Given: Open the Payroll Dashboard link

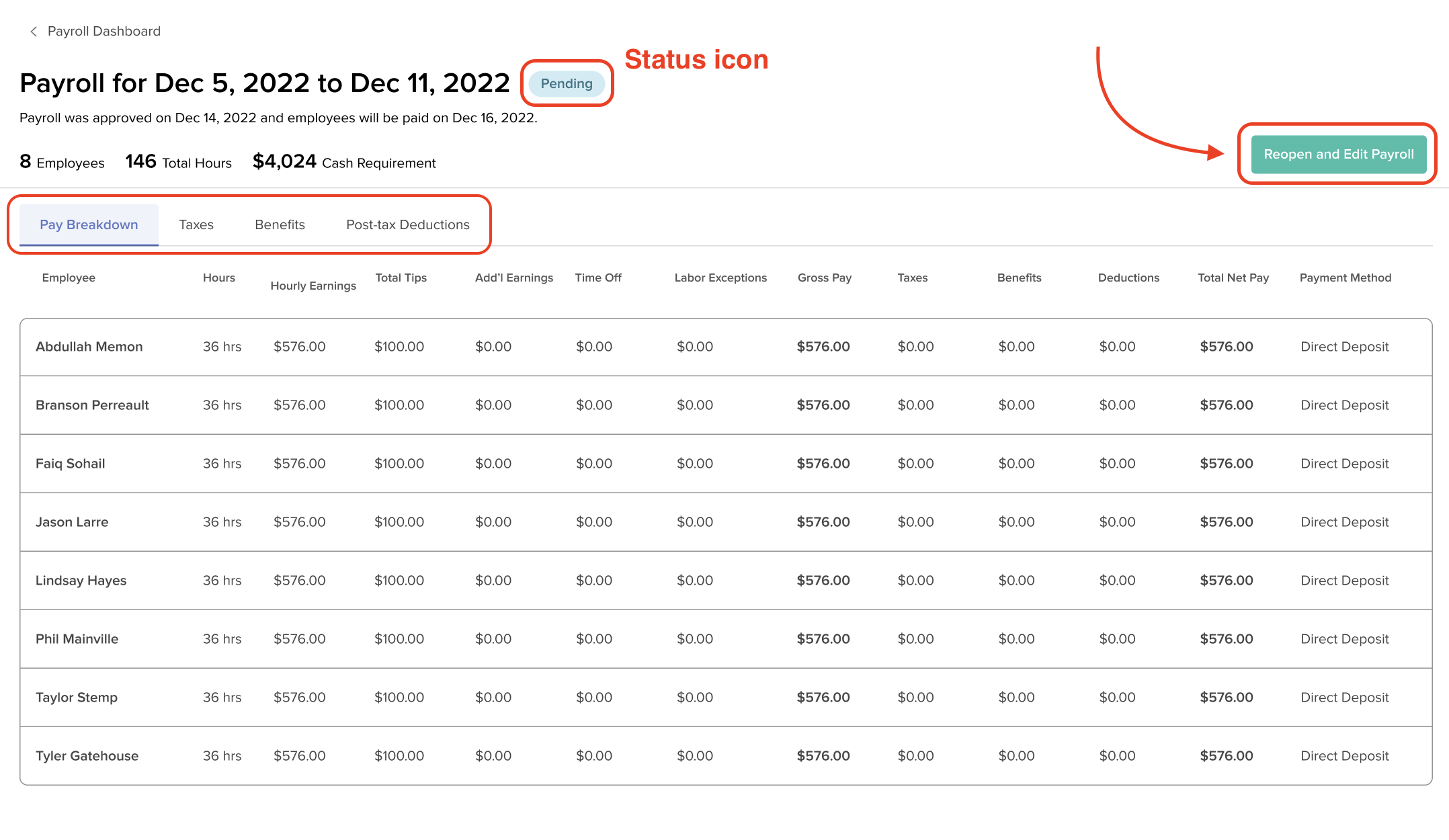Looking at the screenshot, I should pyautogui.click(x=103, y=31).
